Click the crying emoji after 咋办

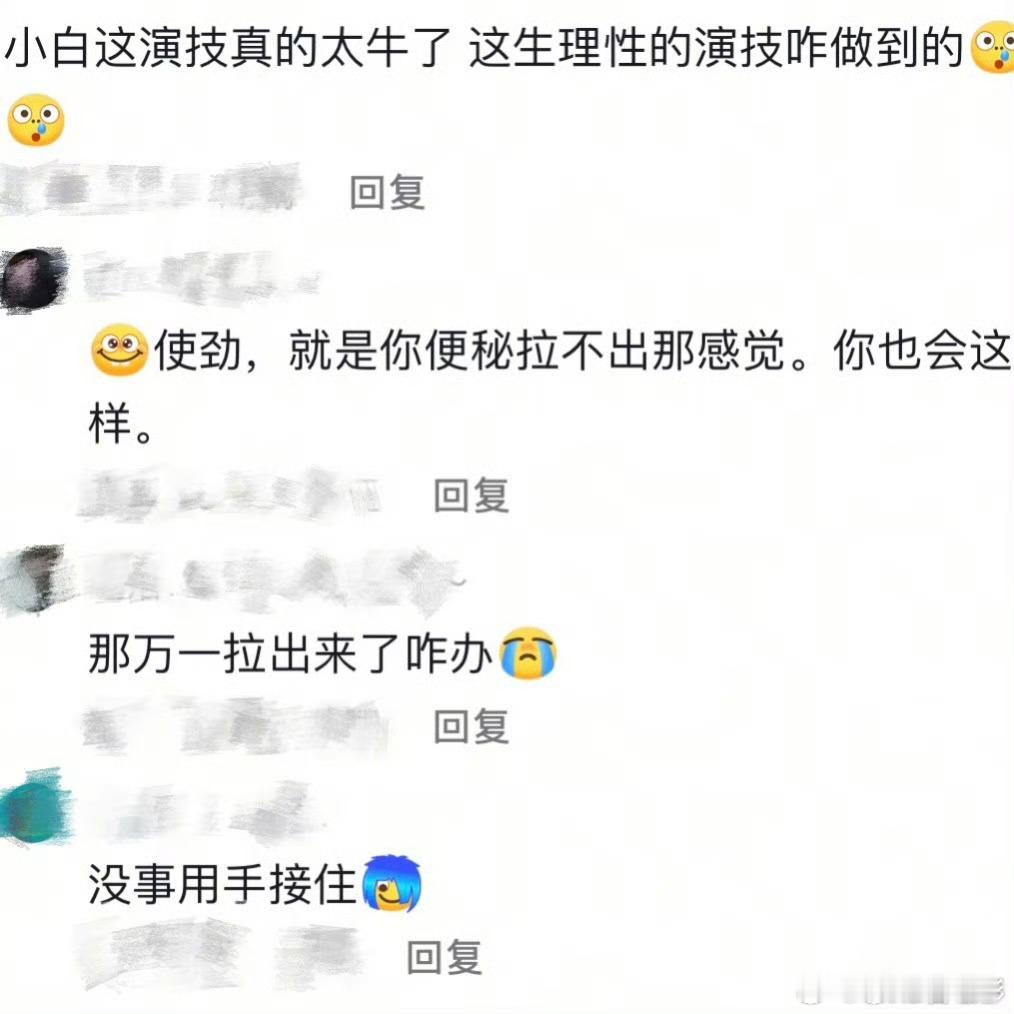(529, 653)
